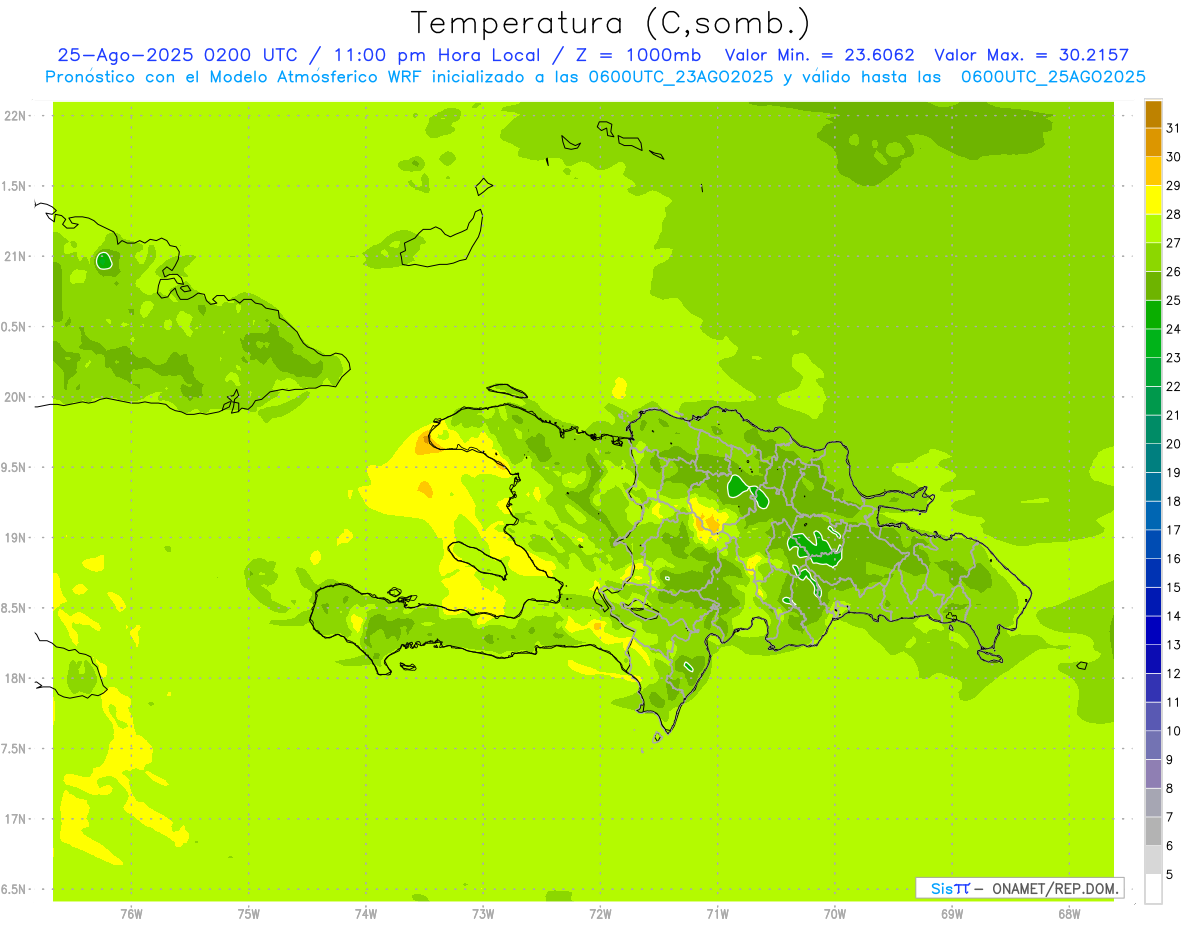The image size is (1200, 927).
Task: Click the 71W longitude label
Action: tap(718, 913)
